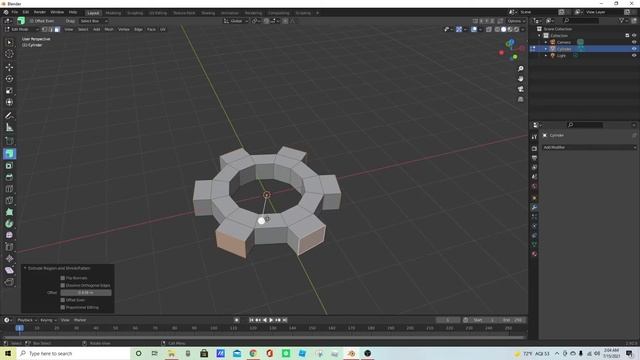Expand the Light tree item
The height and width of the screenshot is (360, 640).
tap(546, 56)
